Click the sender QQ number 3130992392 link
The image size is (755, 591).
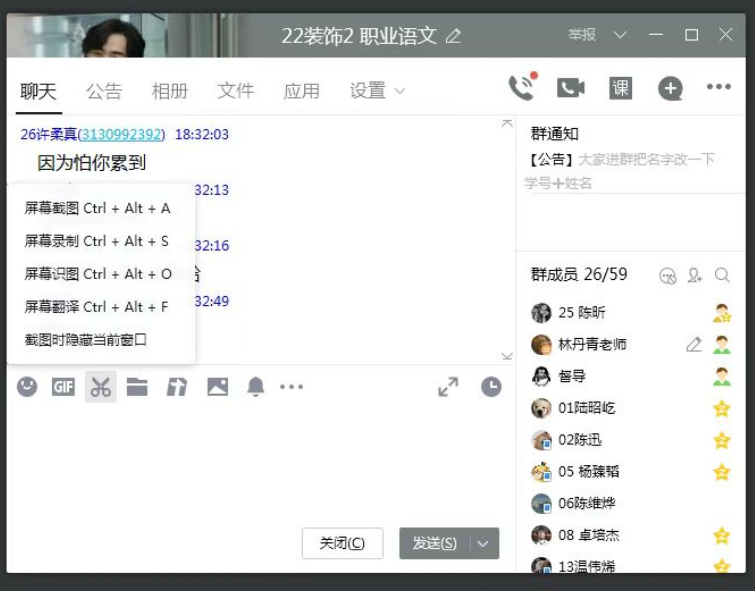coord(121,134)
